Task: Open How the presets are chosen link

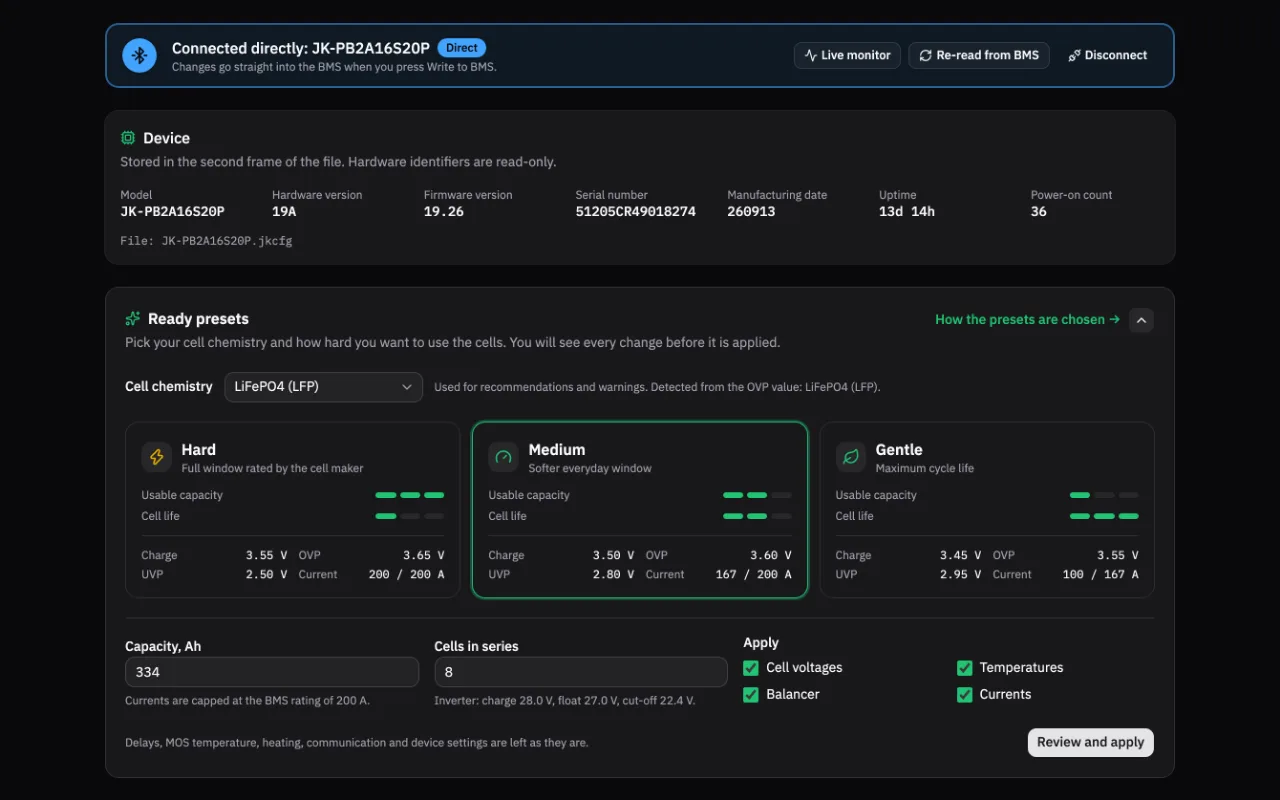Action: pos(1027,320)
